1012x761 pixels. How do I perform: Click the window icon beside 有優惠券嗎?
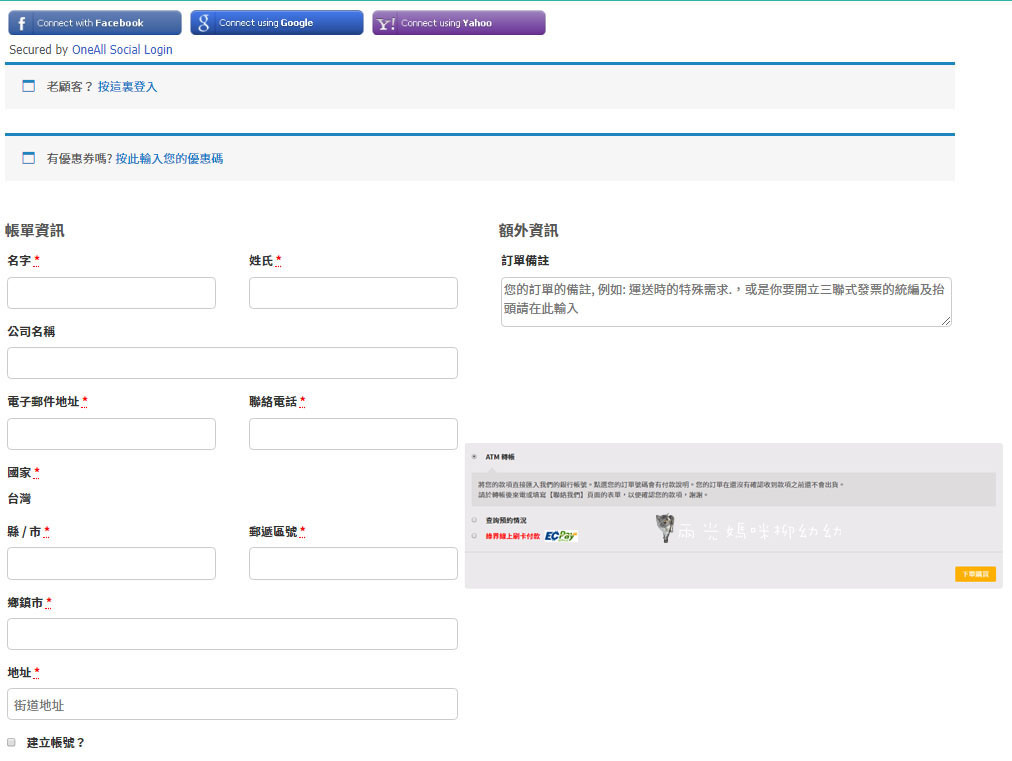[x=29, y=158]
